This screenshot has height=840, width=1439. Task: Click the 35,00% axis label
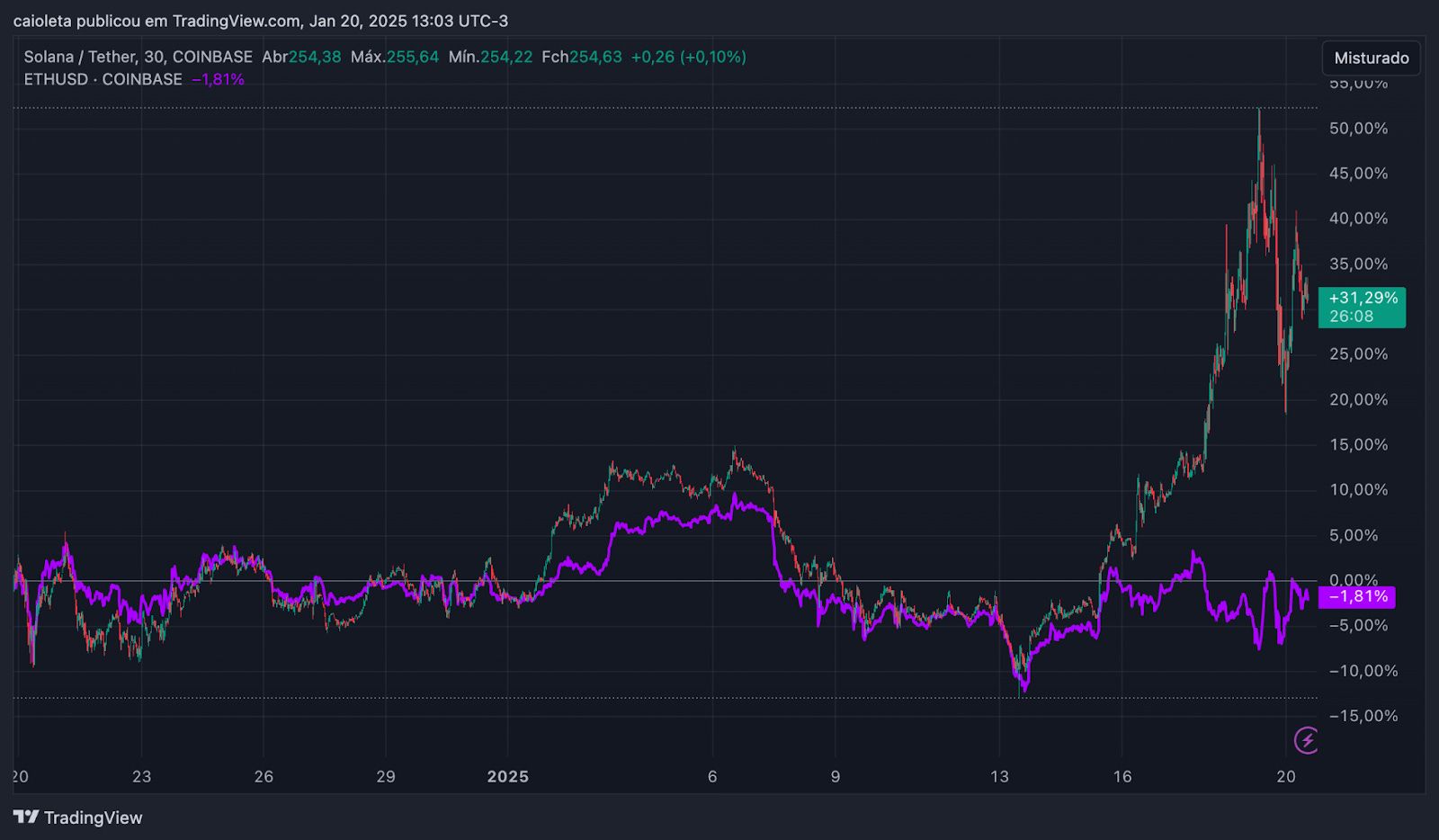[x=1358, y=264]
